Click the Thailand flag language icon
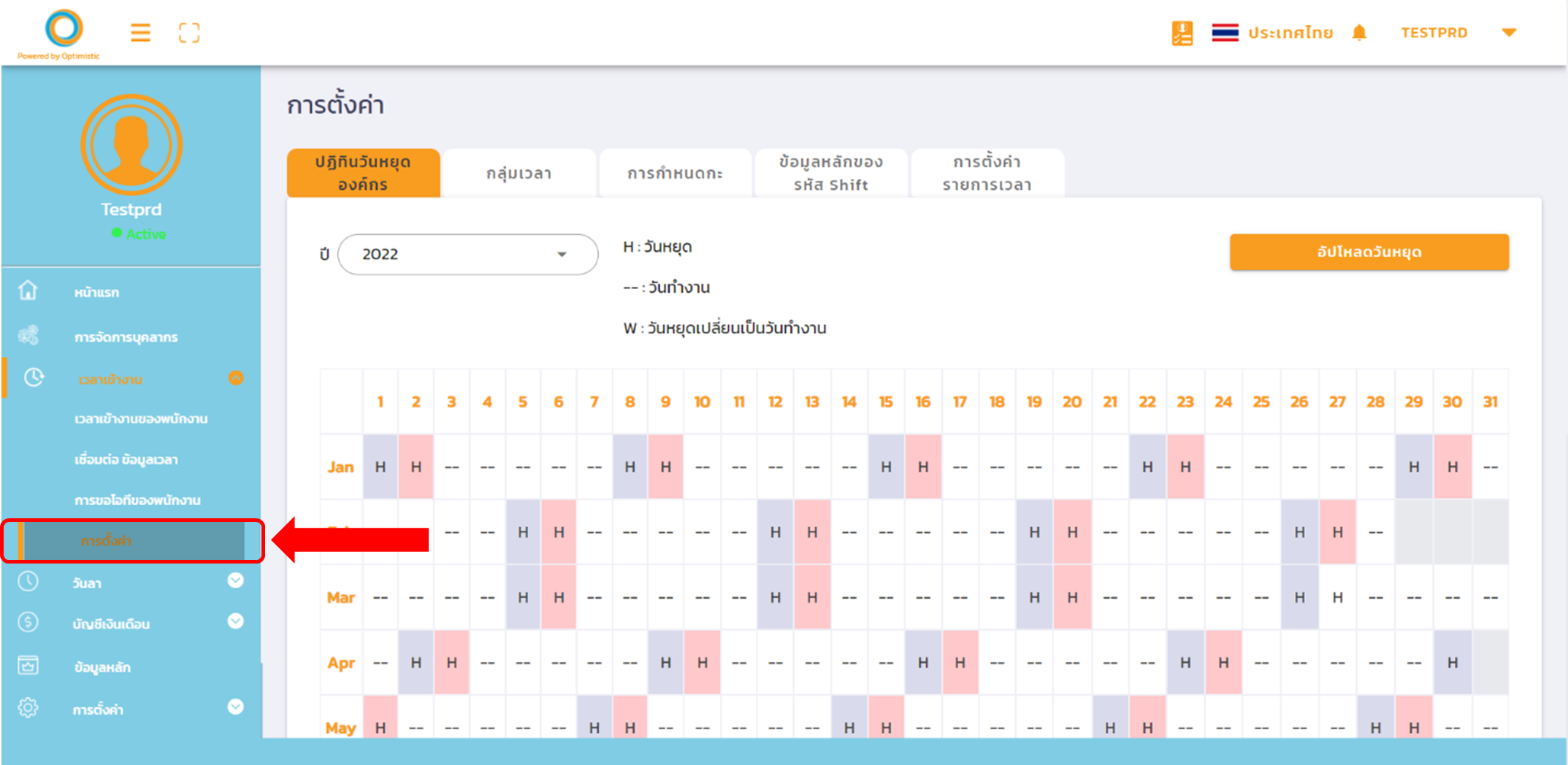This screenshot has width=1568, height=765. [1225, 33]
